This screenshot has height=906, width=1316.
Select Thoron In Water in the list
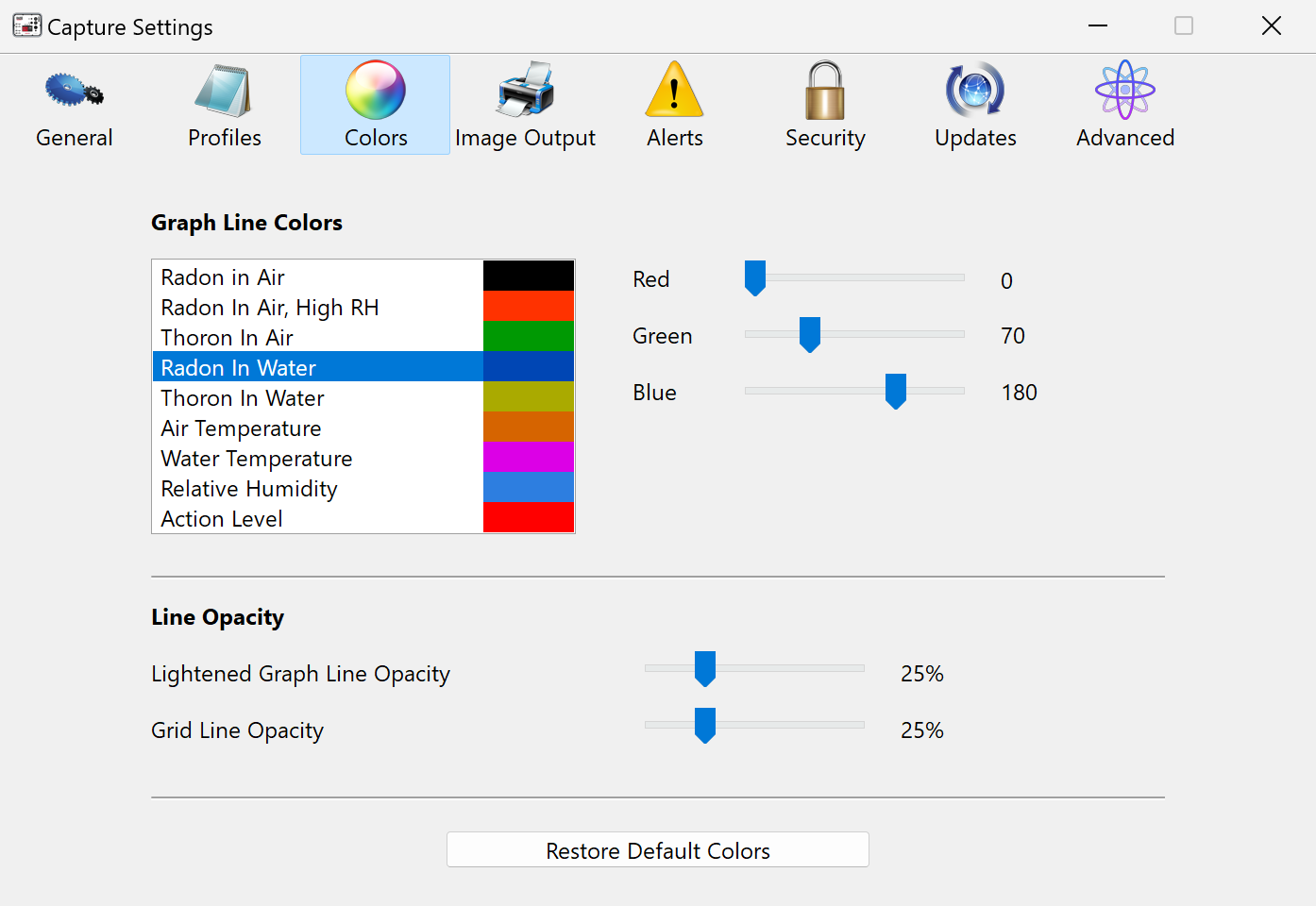[x=243, y=397]
